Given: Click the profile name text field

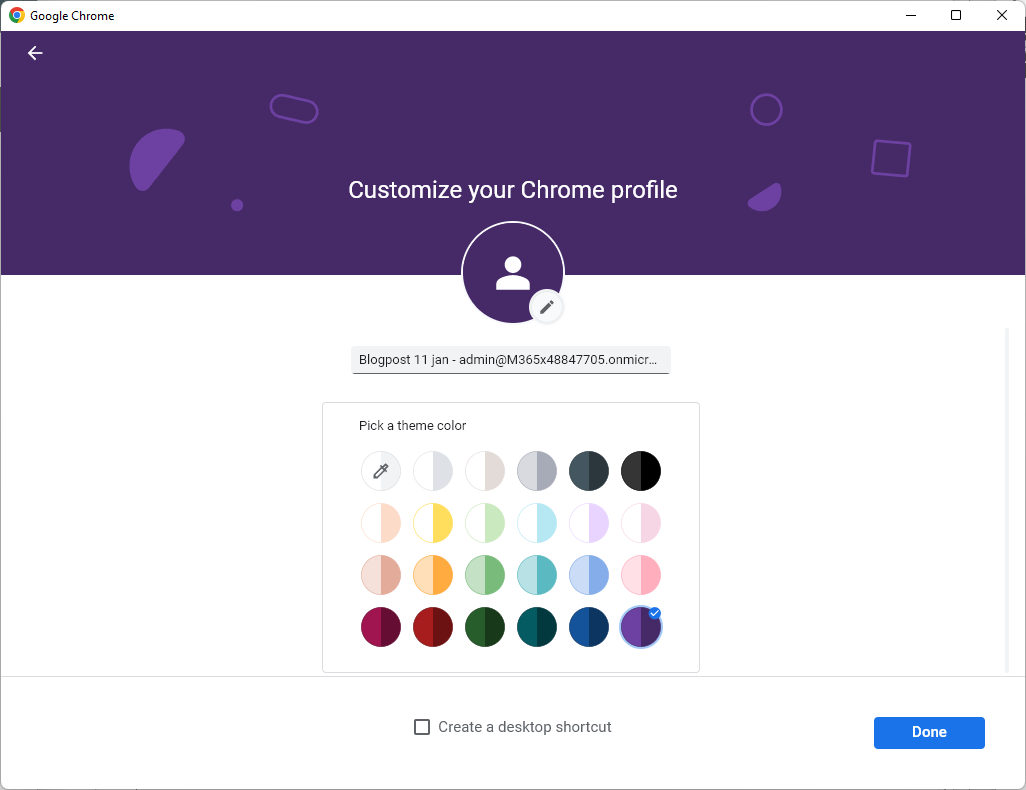Looking at the screenshot, I should tap(510, 360).
